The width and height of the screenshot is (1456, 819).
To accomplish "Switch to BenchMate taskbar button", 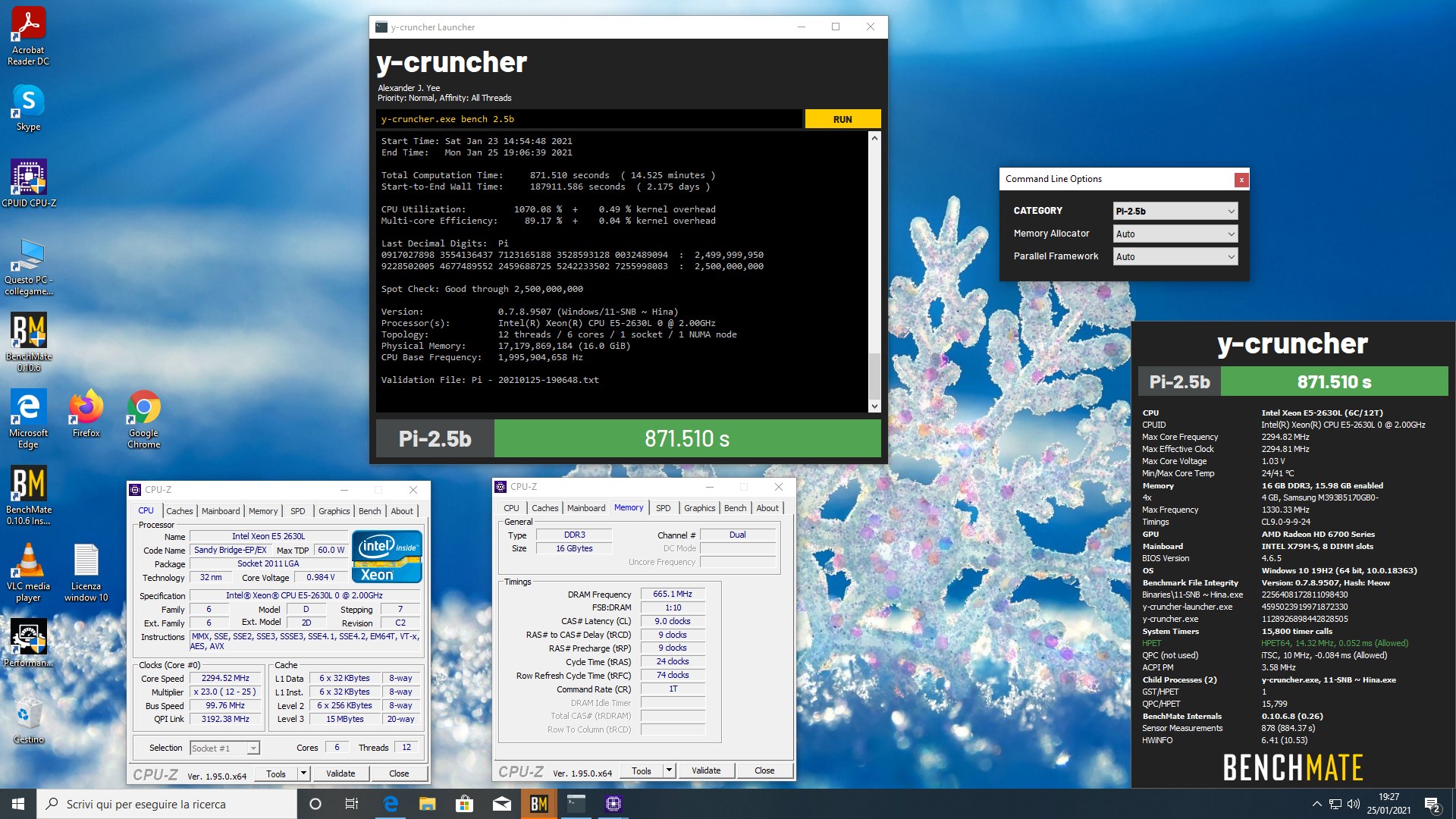I will (x=538, y=804).
